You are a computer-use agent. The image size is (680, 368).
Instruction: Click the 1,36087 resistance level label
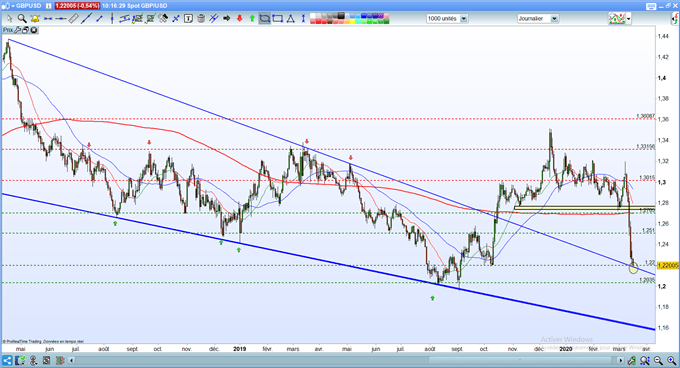point(645,116)
